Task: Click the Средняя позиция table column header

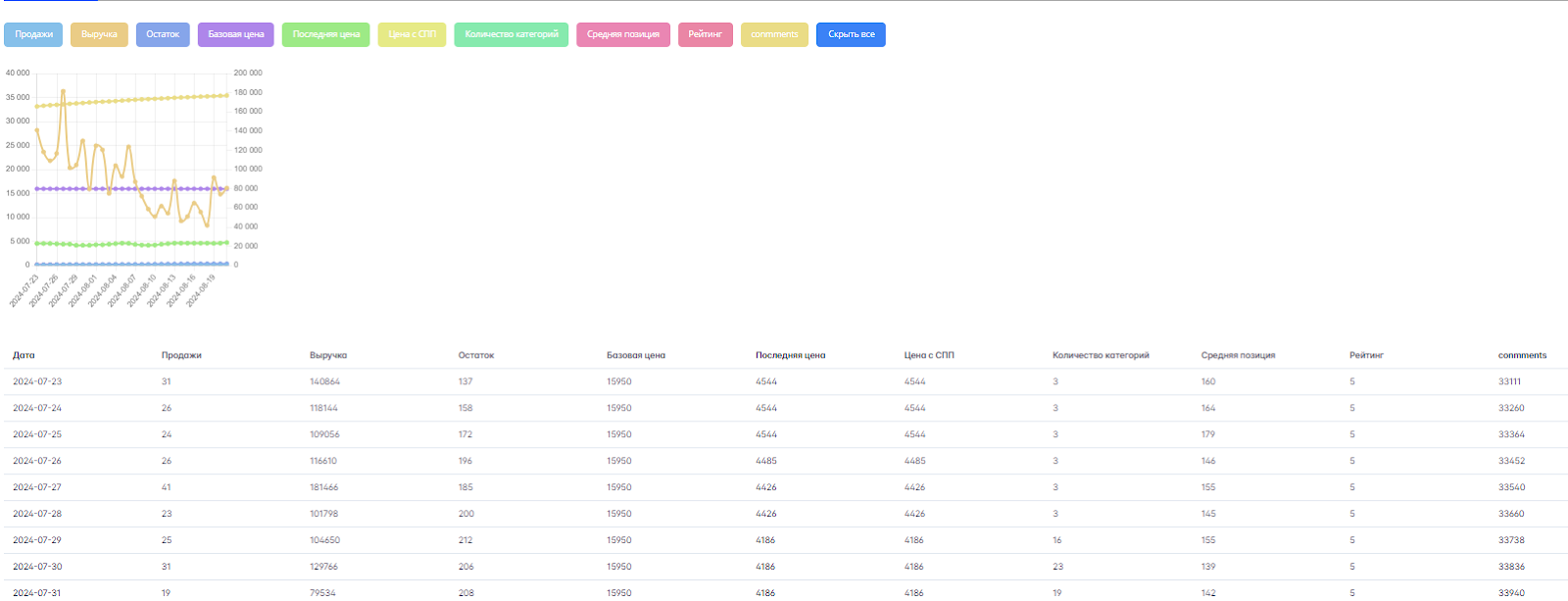Action: tap(1239, 355)
